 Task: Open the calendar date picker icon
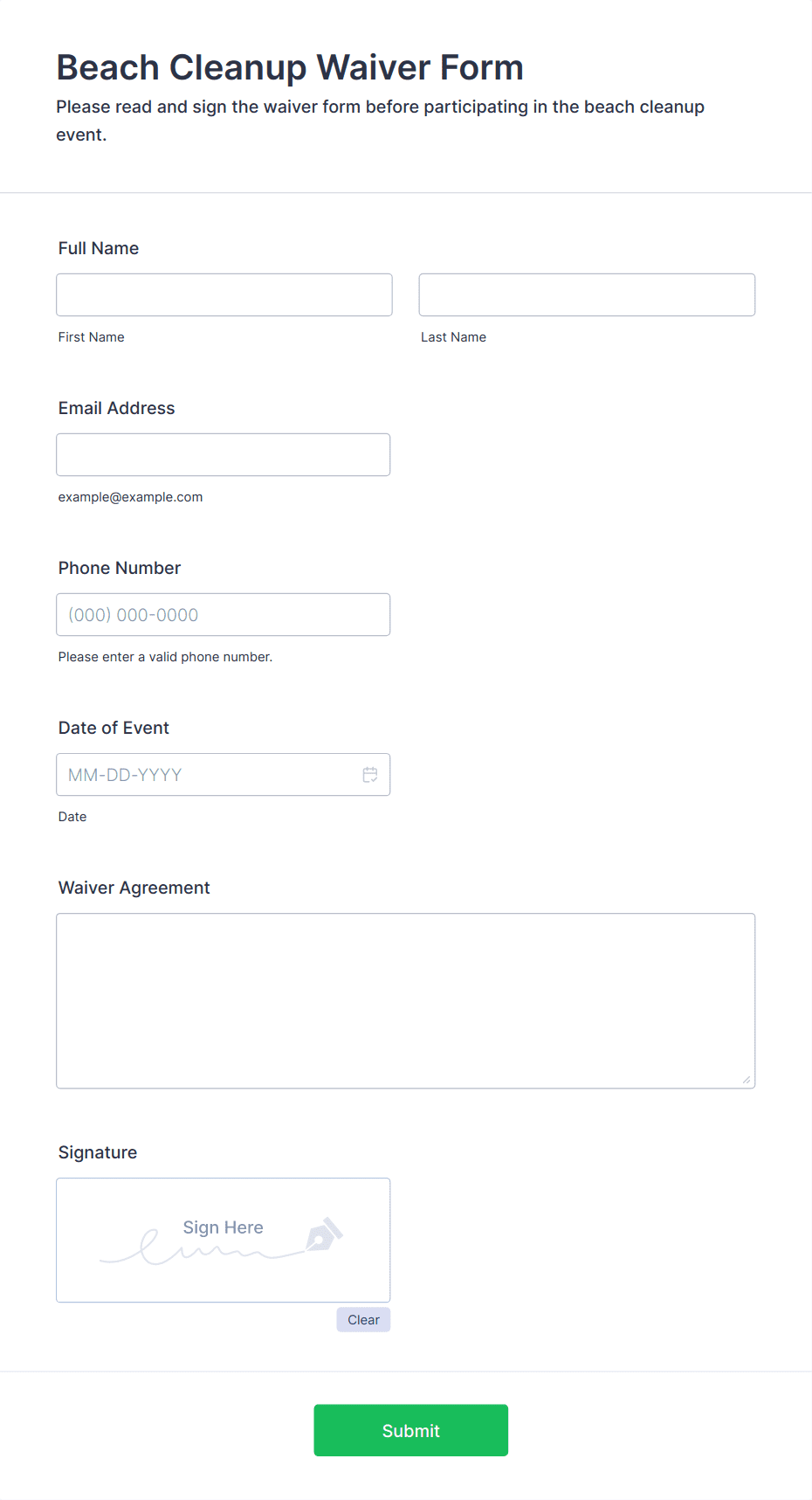[370, 775]
